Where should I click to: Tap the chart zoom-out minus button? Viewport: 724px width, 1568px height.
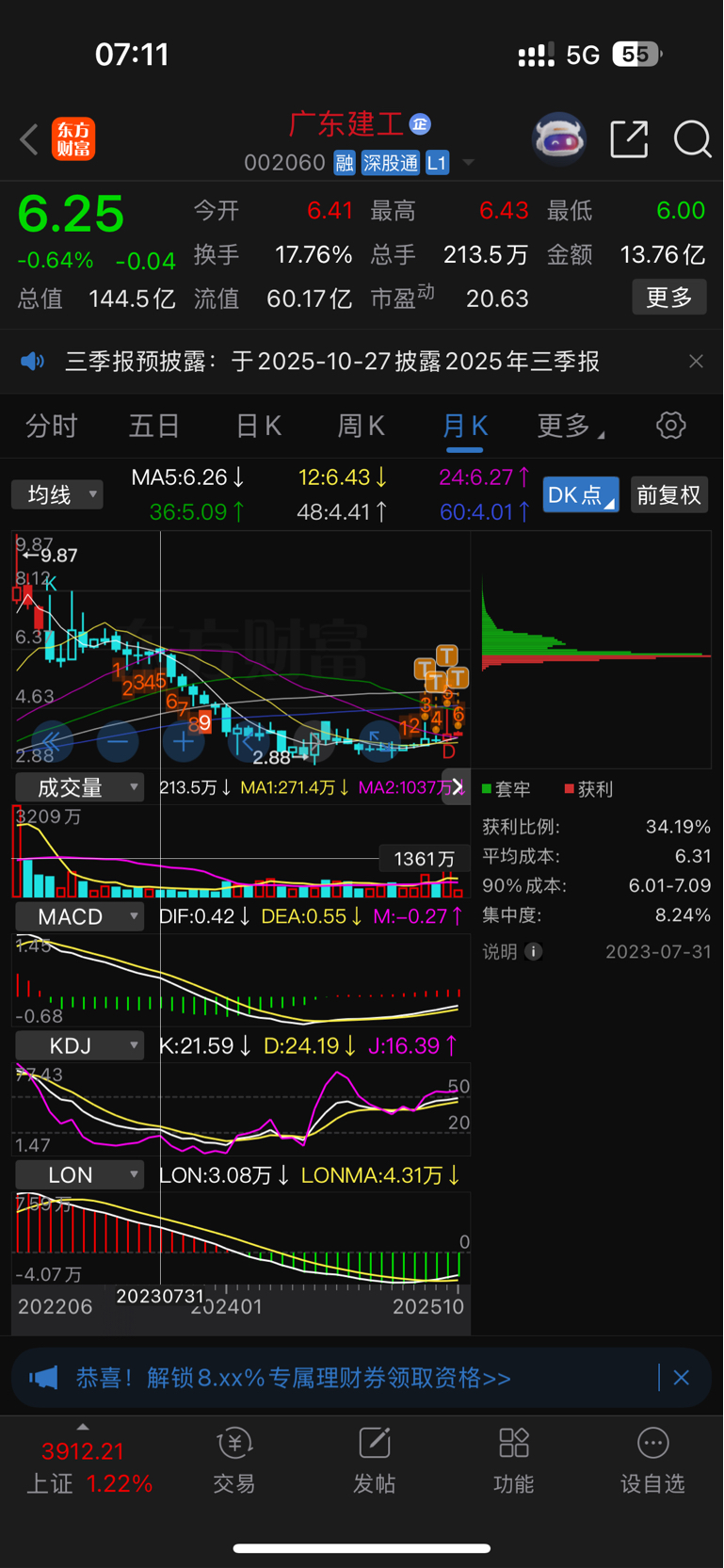[118, 742]
